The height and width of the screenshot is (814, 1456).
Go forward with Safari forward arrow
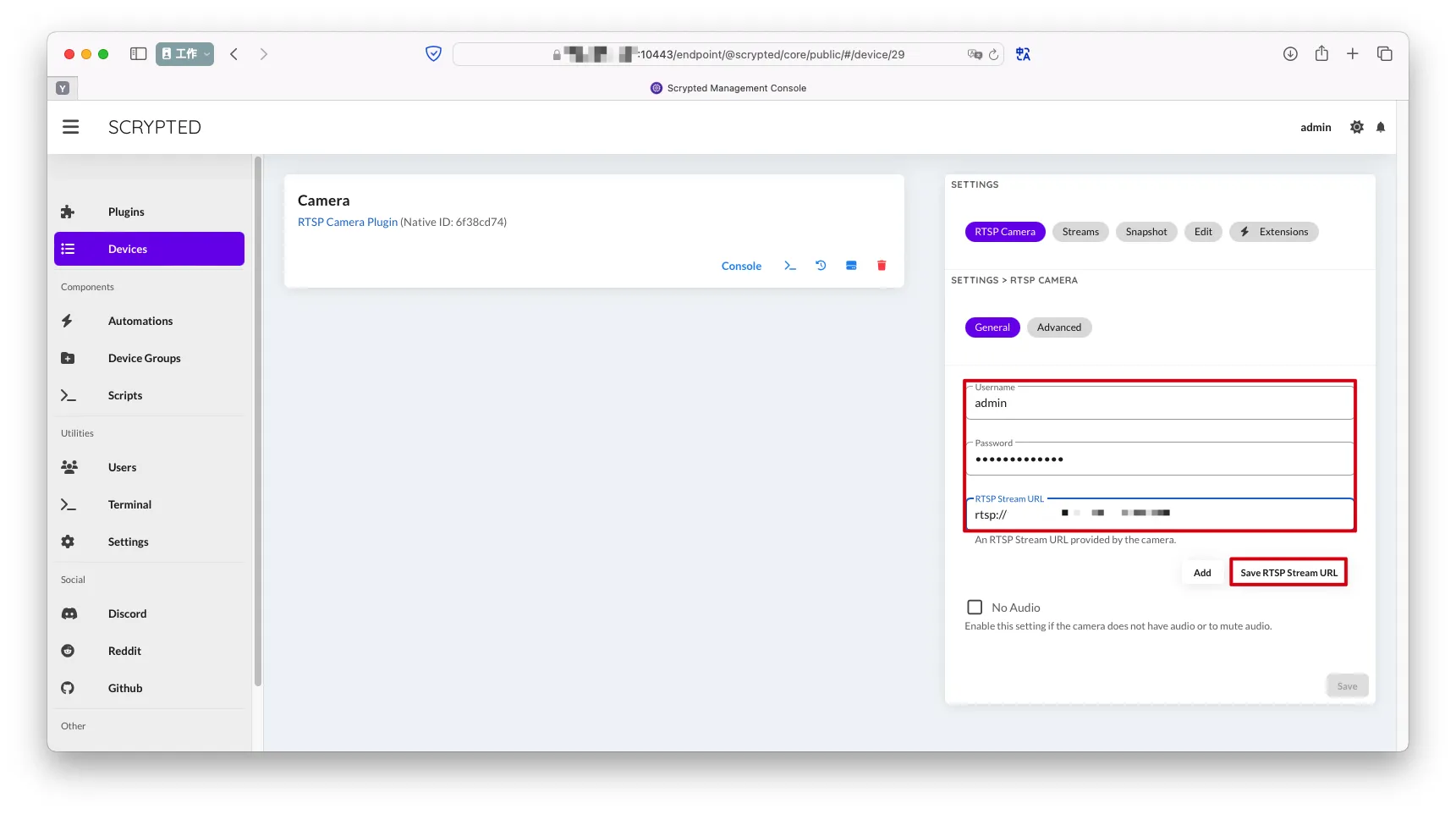(x=264, y=54)
